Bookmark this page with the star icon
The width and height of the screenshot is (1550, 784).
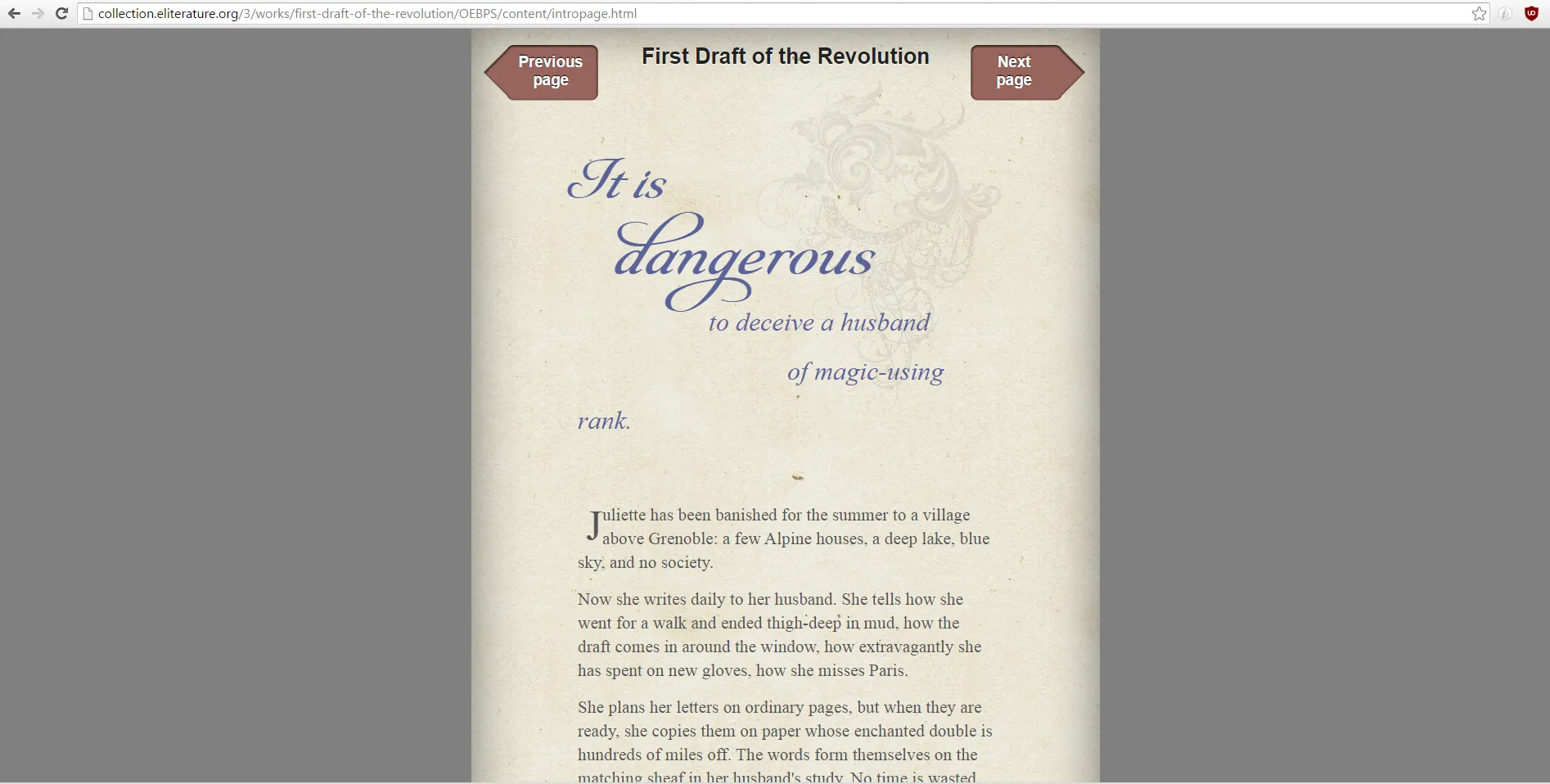(1479, 14)
